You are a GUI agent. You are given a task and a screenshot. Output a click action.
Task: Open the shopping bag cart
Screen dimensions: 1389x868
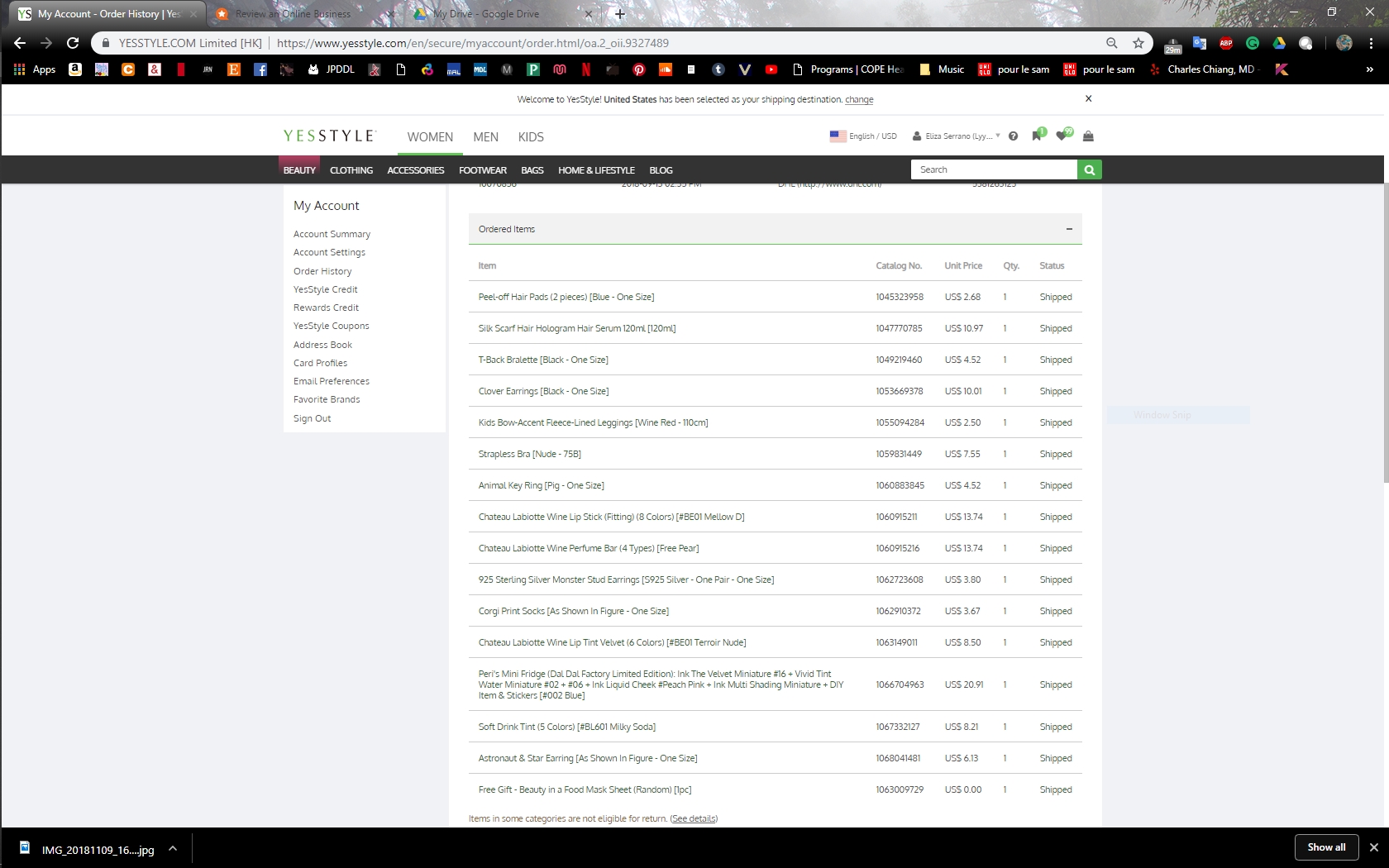tap(1088, 136)
